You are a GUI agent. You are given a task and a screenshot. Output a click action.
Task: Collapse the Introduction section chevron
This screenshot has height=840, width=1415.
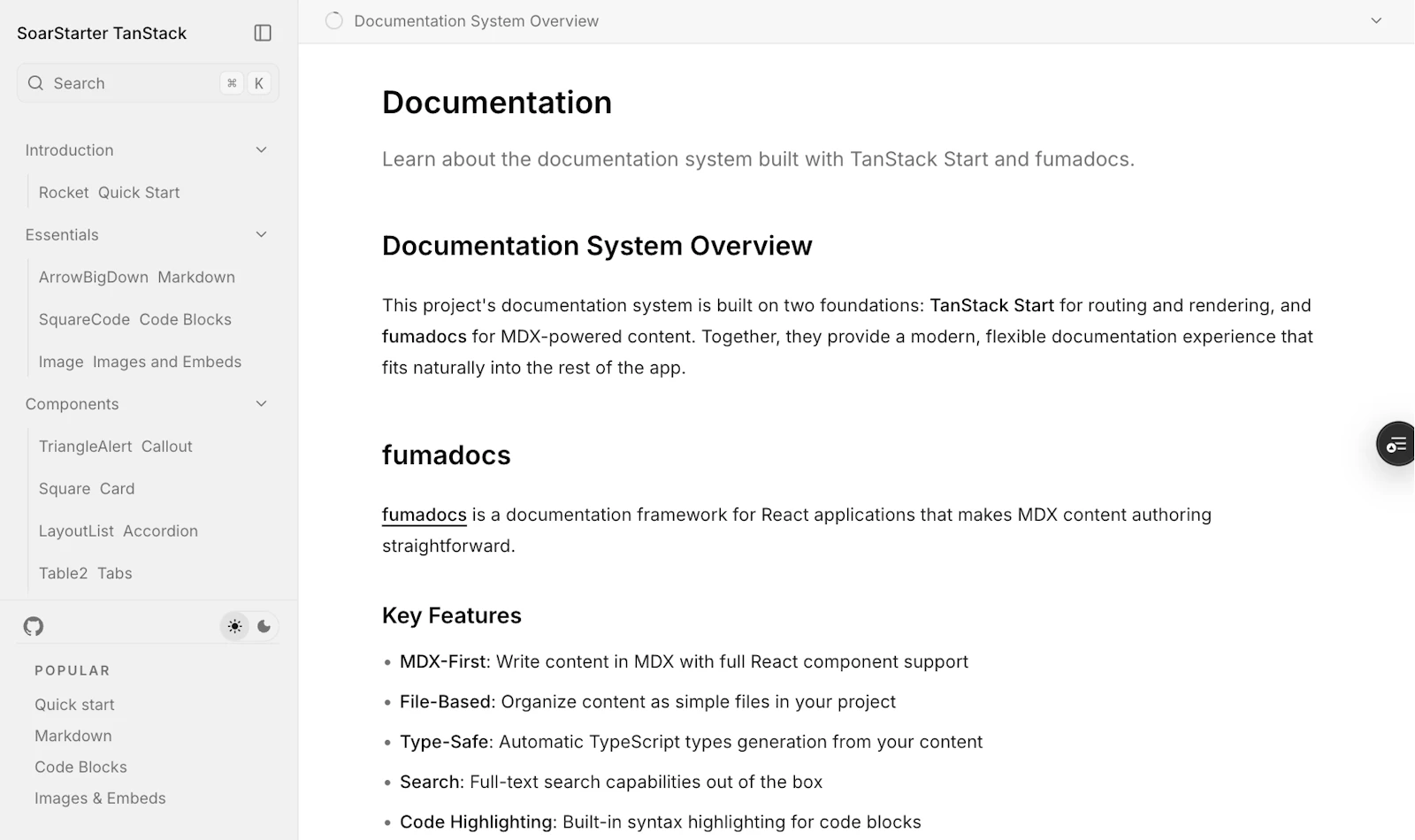click(x=261, y=150)
